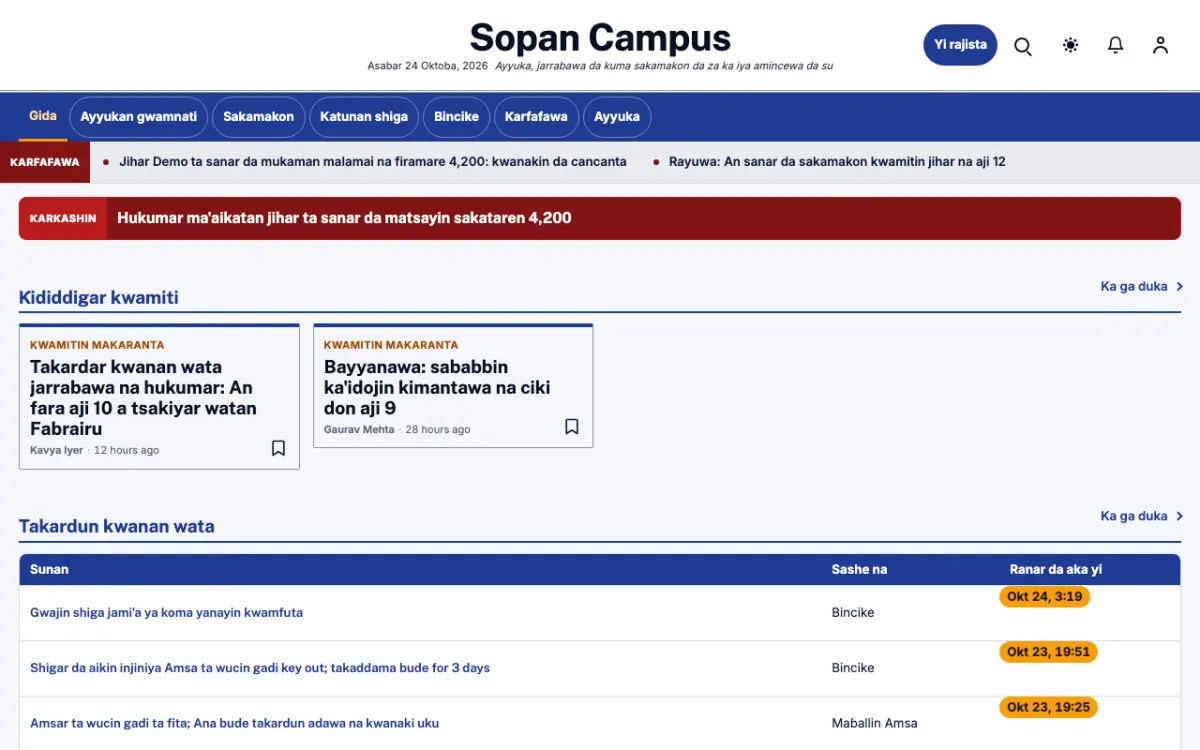Click the 'Ranar da aka yi' column header
This screenshot has height=750, width=1200.
(x=1055, y=570)
